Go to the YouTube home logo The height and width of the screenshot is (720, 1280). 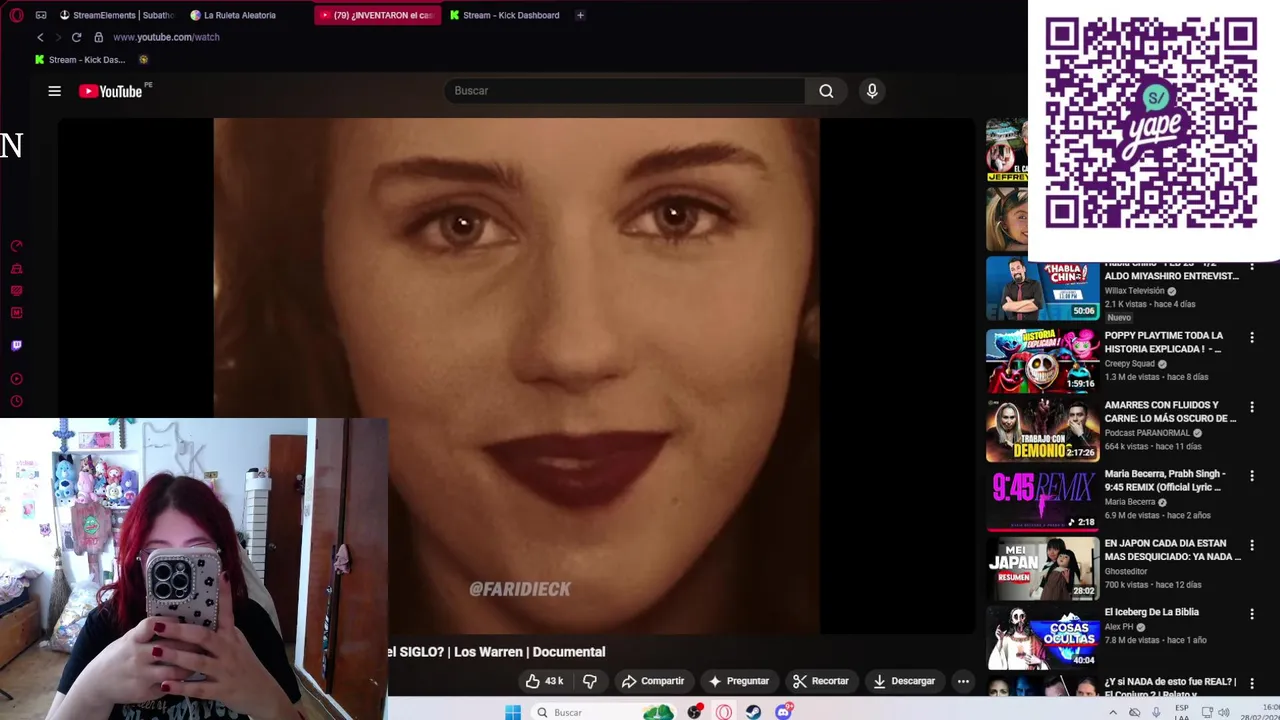pyautogui.click(x=111, y=91)
